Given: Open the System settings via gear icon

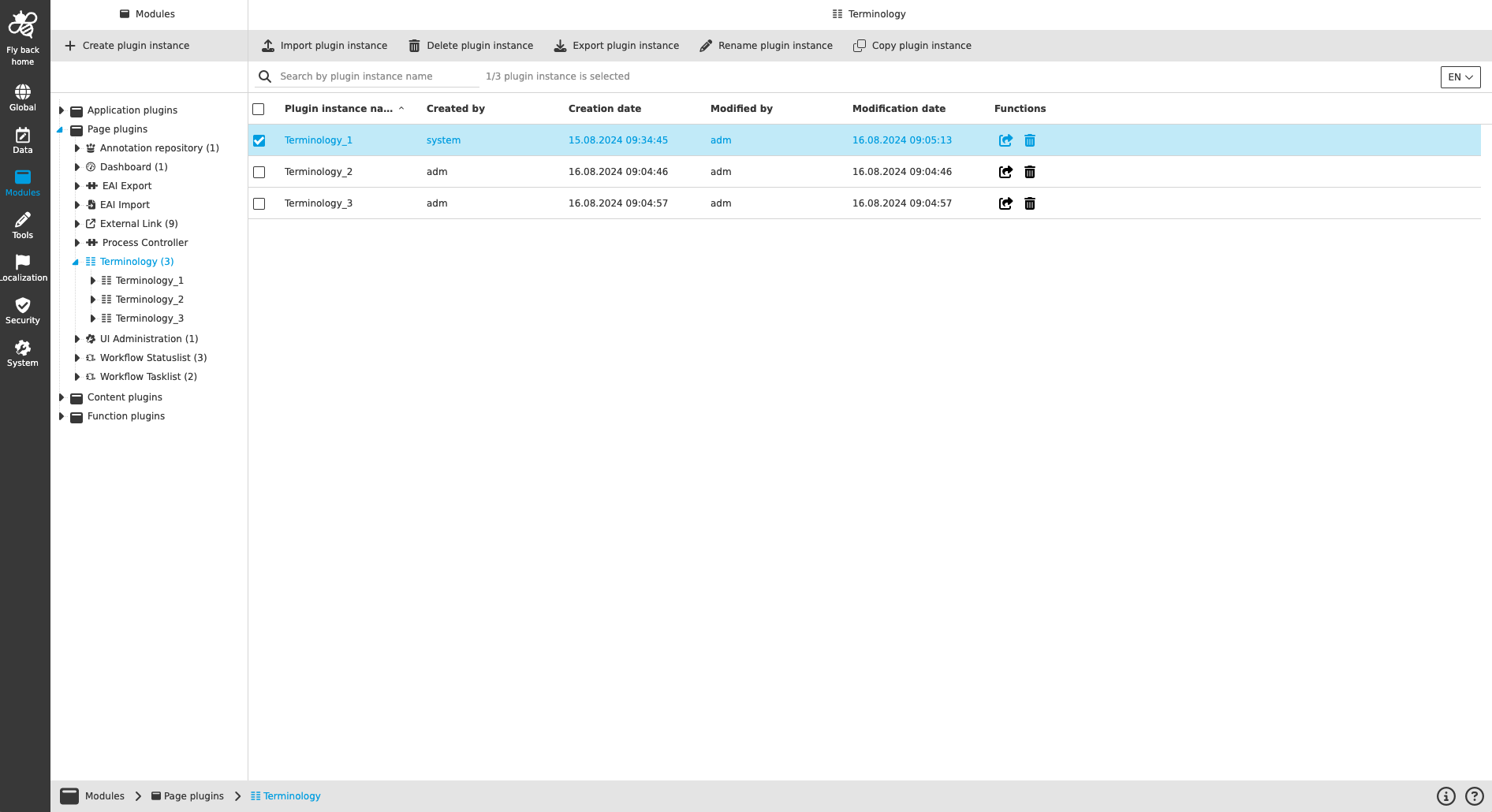Looking at the screenshot, I should [x=22, y=352].
